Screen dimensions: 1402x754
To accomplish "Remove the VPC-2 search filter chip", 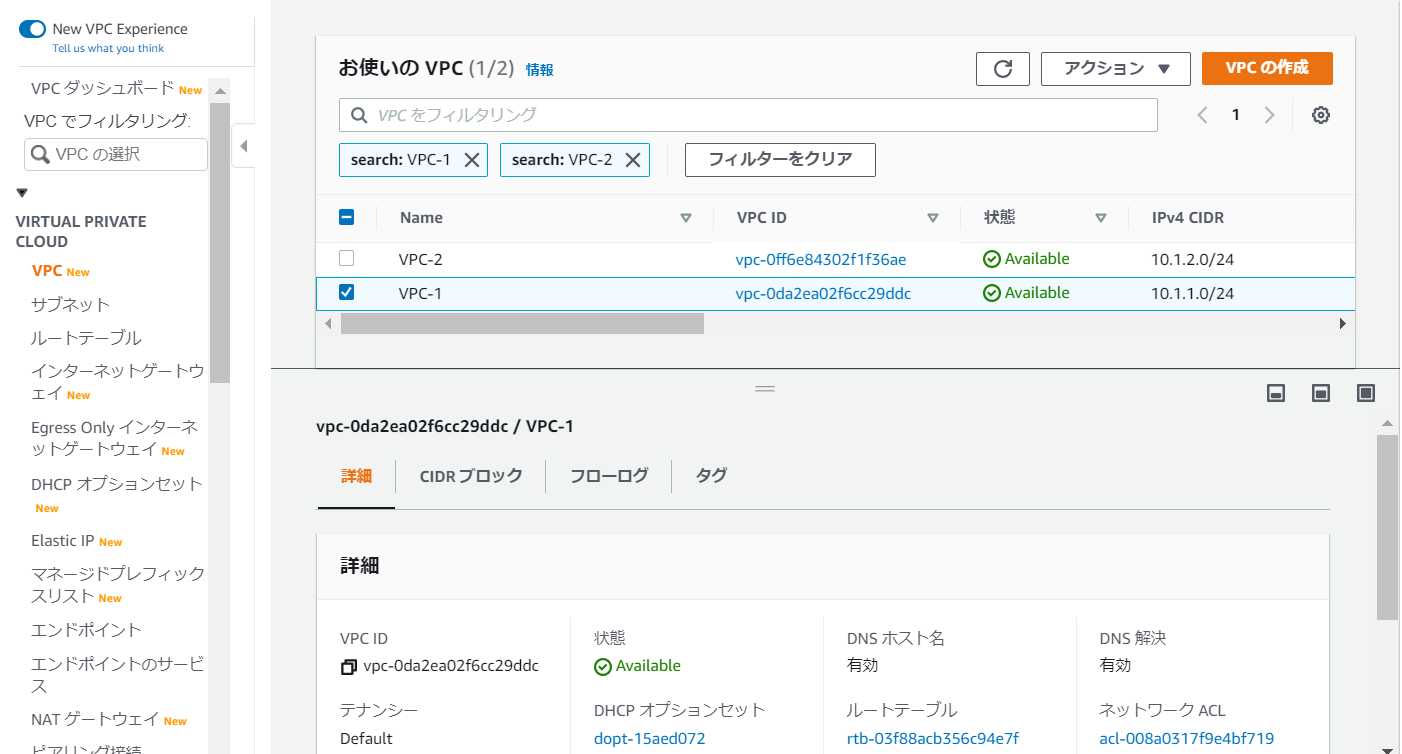I will point(633,160).
